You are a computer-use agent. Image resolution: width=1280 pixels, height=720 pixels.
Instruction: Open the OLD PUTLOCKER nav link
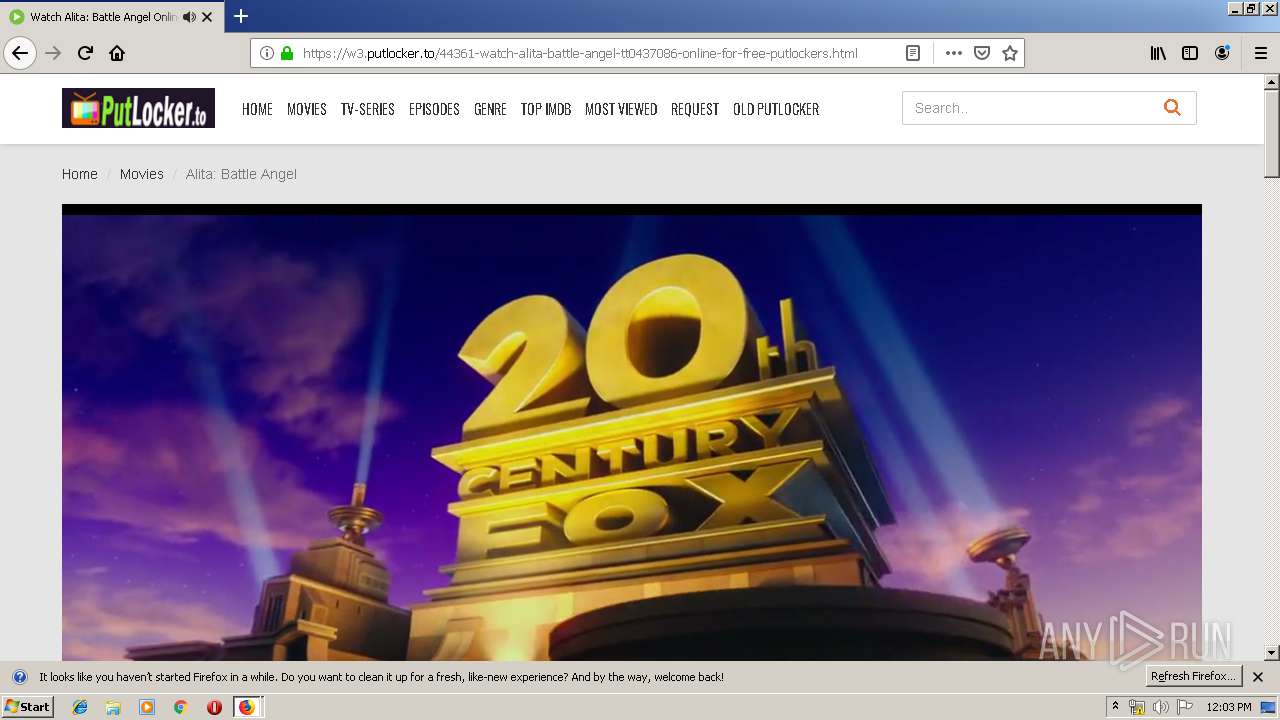[x=776, y=109]
